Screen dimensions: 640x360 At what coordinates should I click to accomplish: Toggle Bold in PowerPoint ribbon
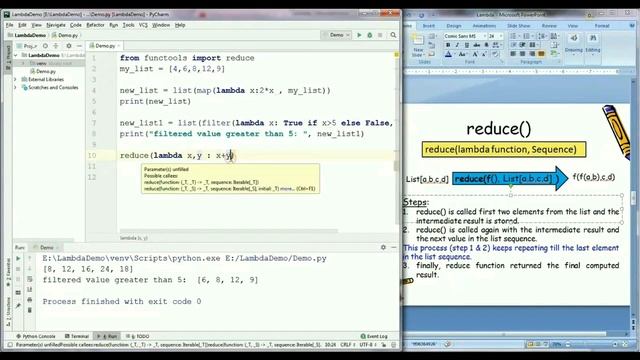(448, 45)
